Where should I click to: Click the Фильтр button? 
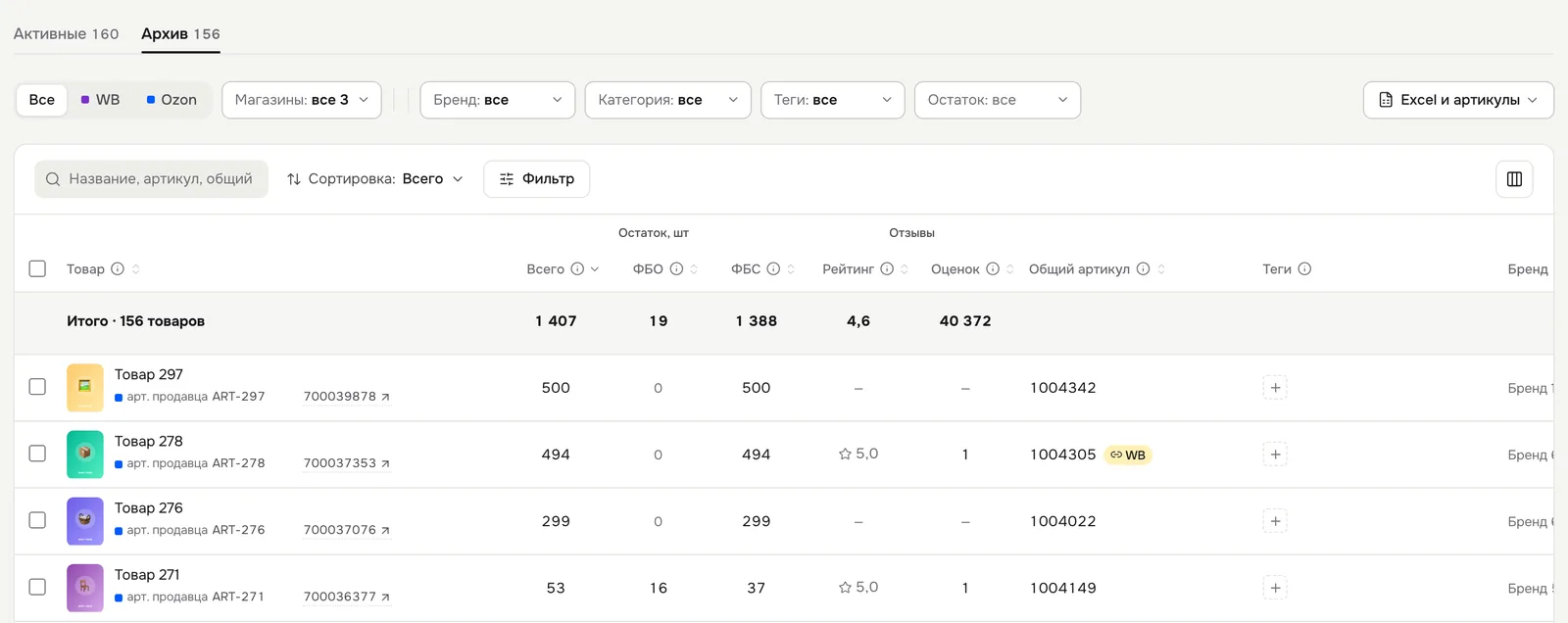[537, 179]
